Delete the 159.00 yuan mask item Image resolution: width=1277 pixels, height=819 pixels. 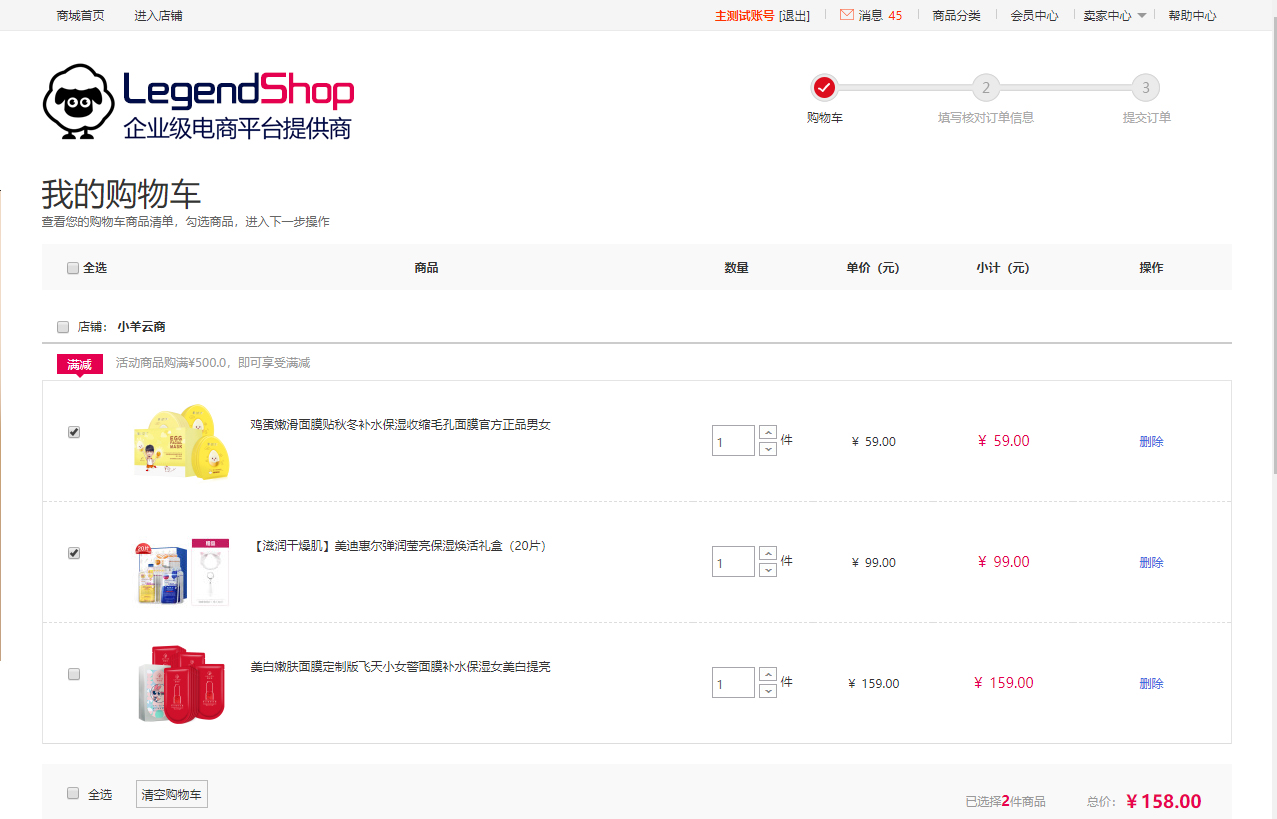coord(1151,684)
